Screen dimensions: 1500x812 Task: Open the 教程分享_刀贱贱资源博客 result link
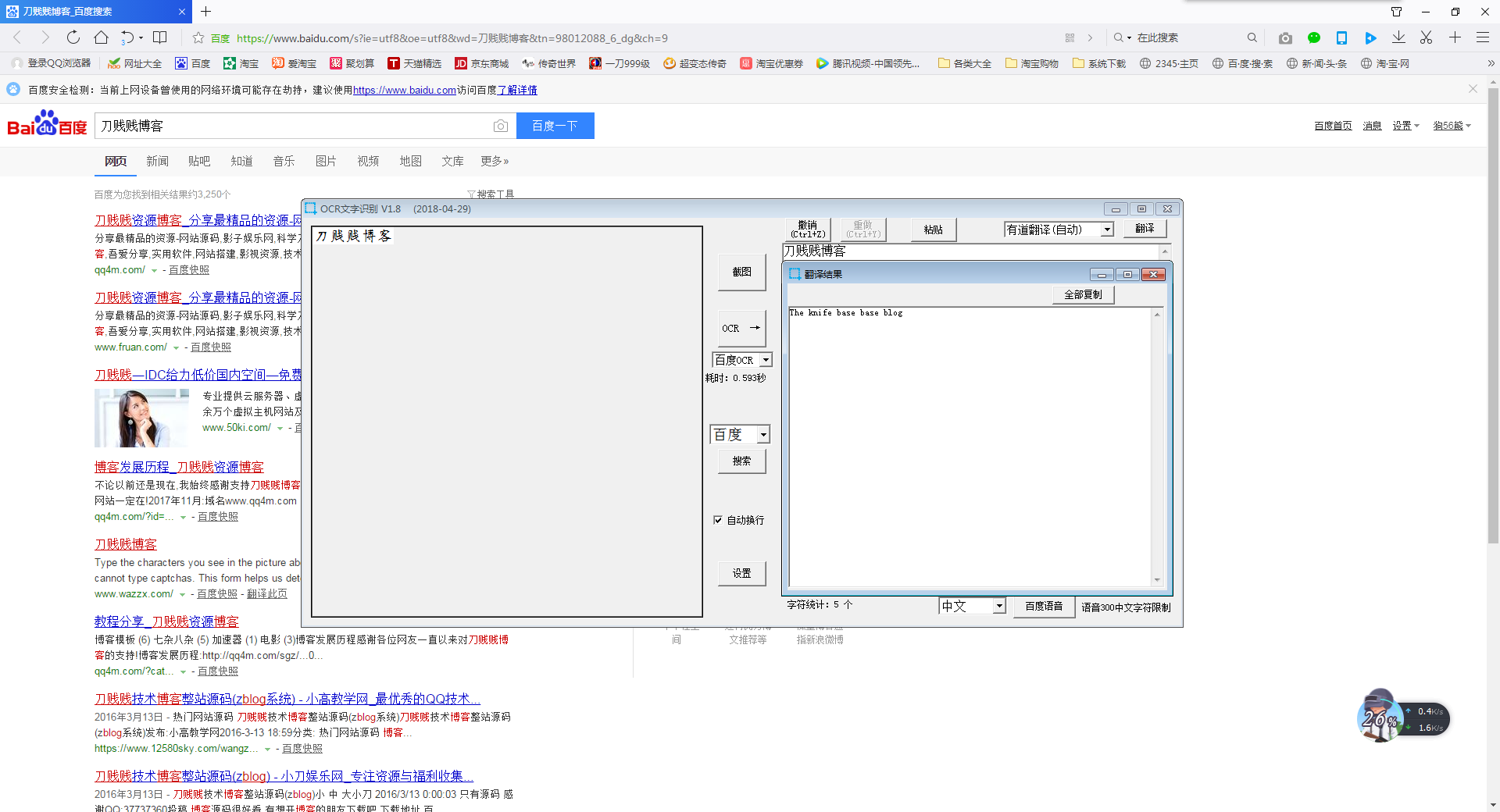pyautogui.click(x=166, y=621)
